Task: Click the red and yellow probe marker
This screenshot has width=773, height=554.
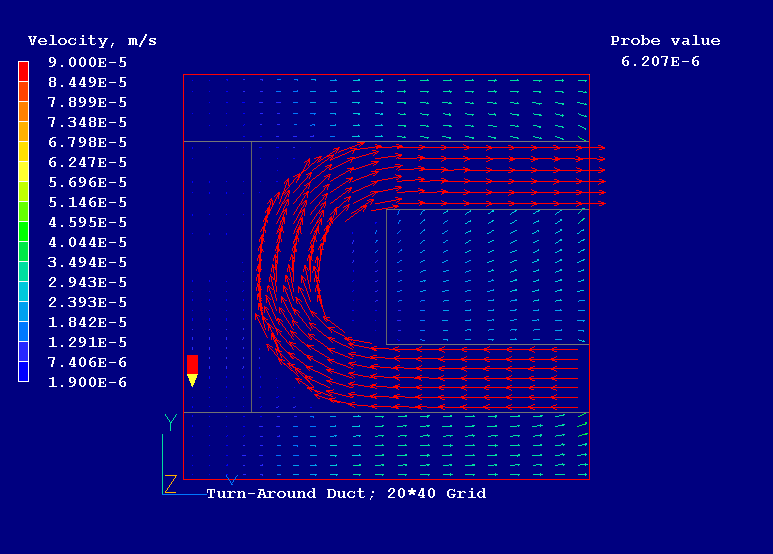Action: (193, 369)
